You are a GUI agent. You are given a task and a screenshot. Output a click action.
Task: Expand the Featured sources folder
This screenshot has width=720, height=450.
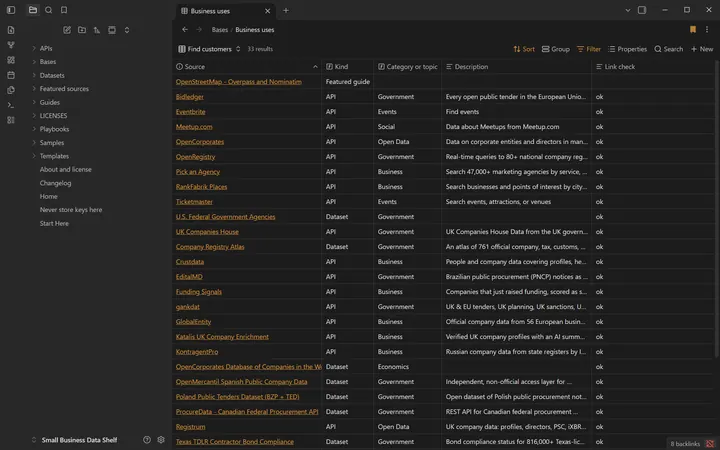pos(34,89)
